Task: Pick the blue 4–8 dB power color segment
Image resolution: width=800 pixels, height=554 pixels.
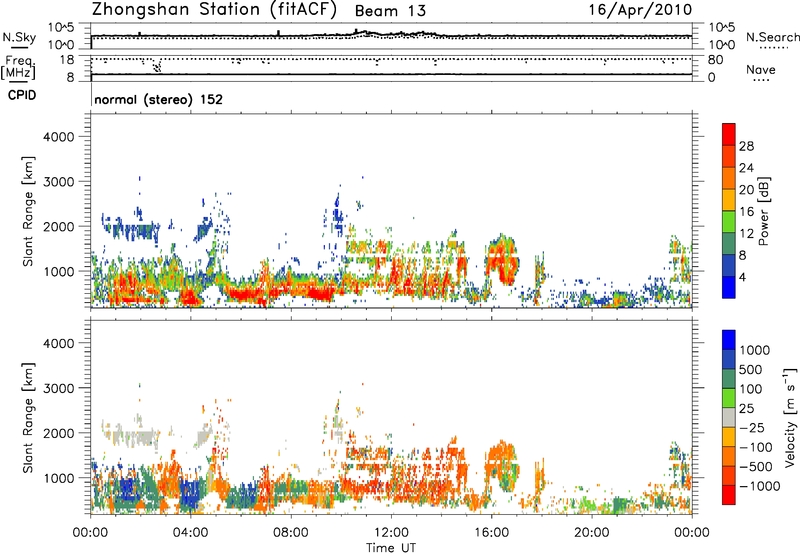Action: pyautogui.click(x=729, y=266)
